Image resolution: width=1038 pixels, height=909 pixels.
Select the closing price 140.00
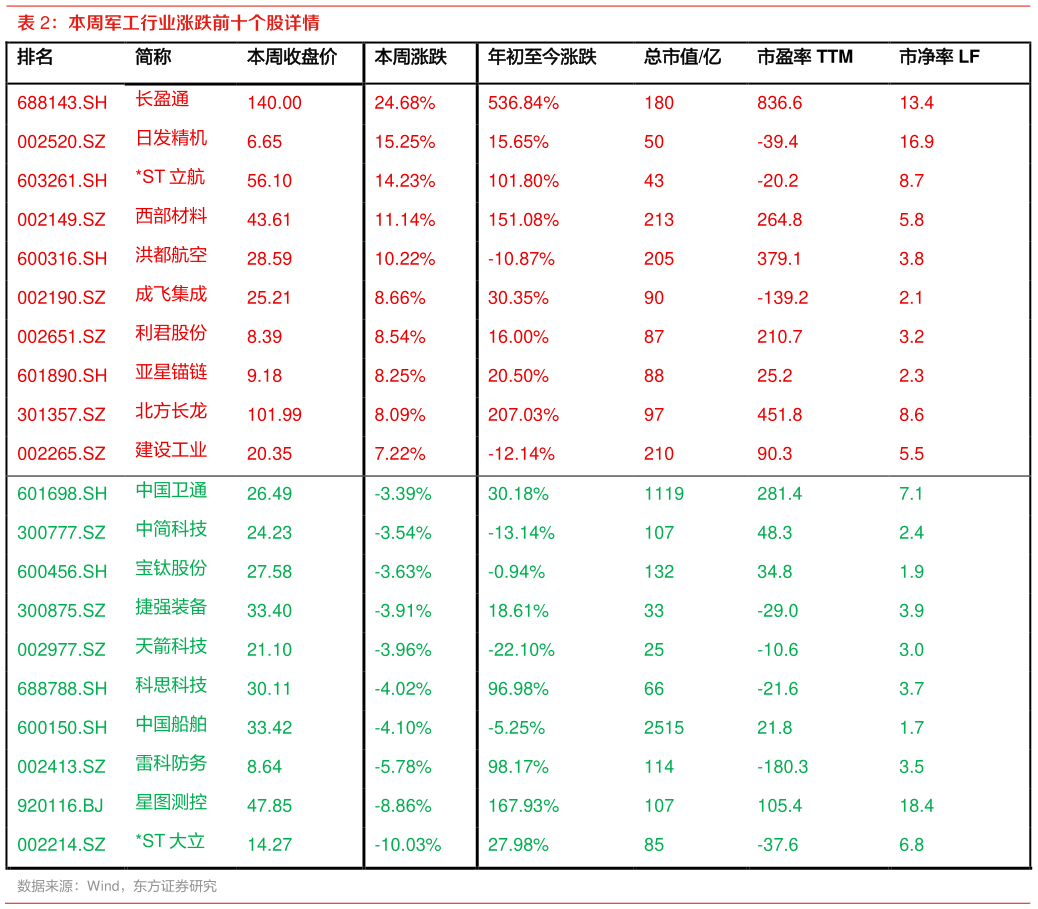coord(274,103)
